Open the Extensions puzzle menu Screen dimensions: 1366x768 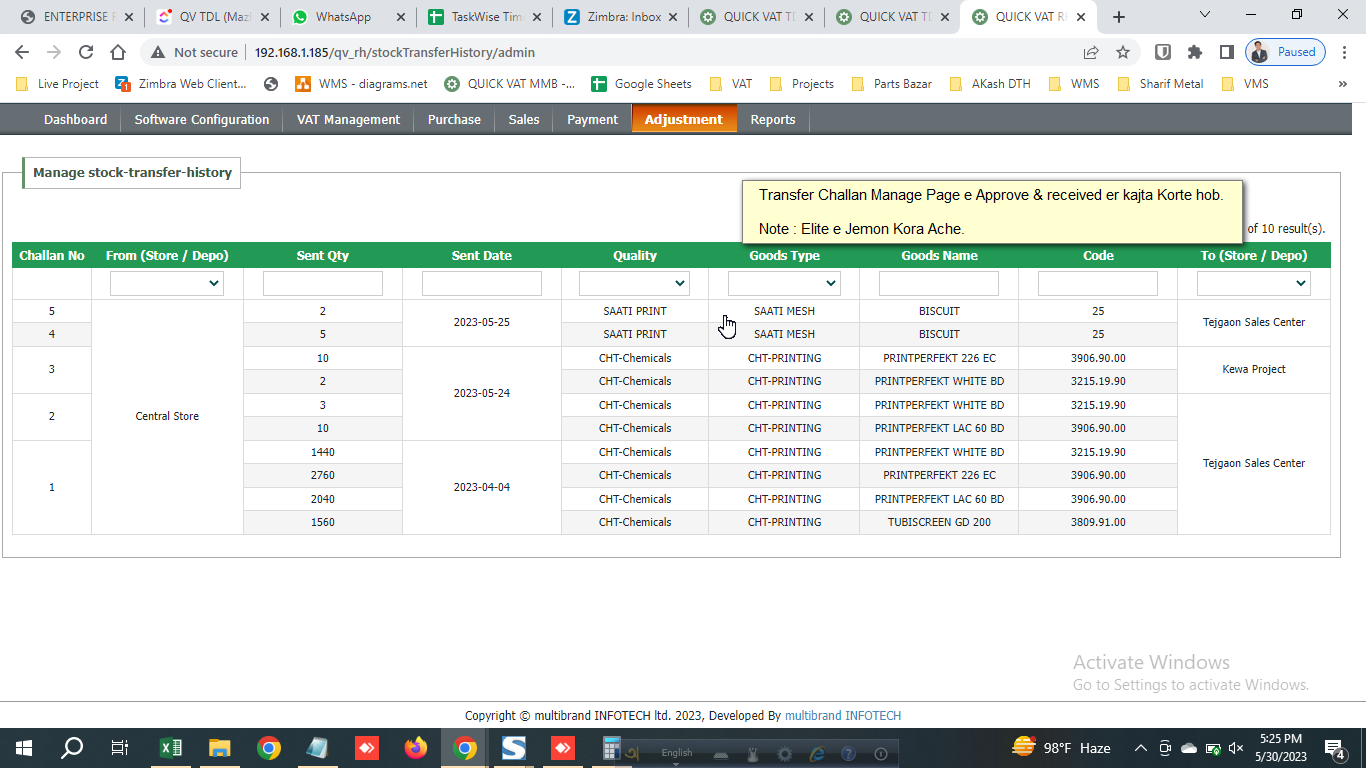pos(1194,52)
